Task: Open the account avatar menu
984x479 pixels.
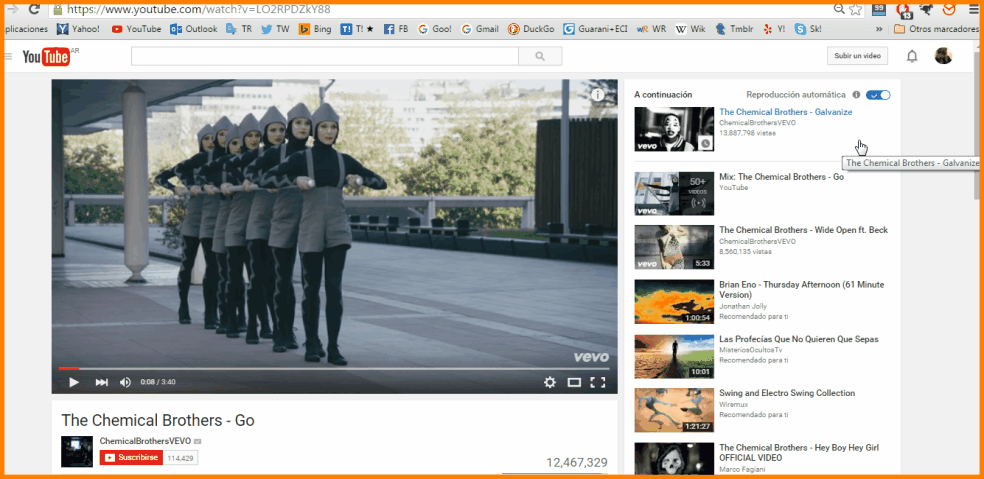Action: pos(943,56)
